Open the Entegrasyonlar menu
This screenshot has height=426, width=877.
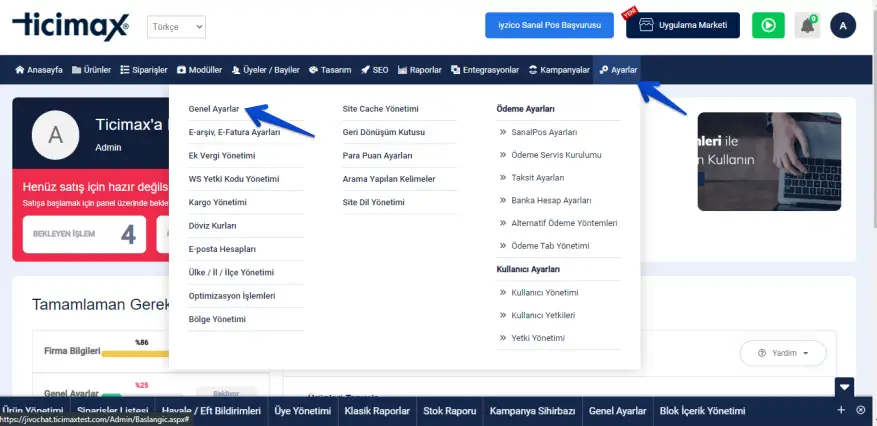click(485, 70)
